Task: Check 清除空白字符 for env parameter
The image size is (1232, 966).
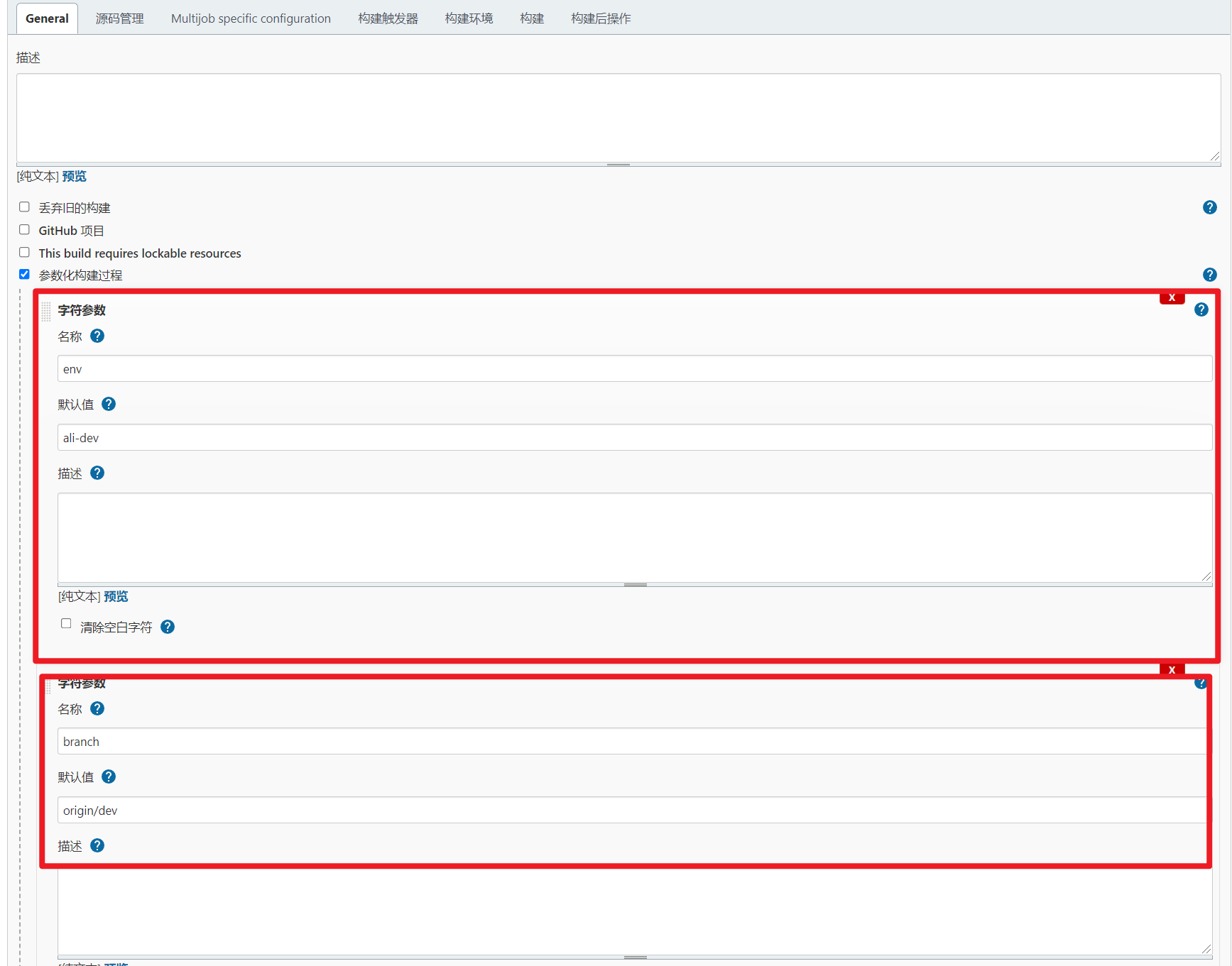Action: pyautogui.click(x=66, y=623)
